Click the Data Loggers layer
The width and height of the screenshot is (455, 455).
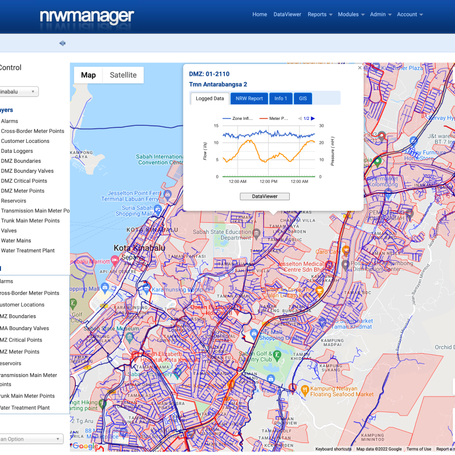[x=17, y=151]
